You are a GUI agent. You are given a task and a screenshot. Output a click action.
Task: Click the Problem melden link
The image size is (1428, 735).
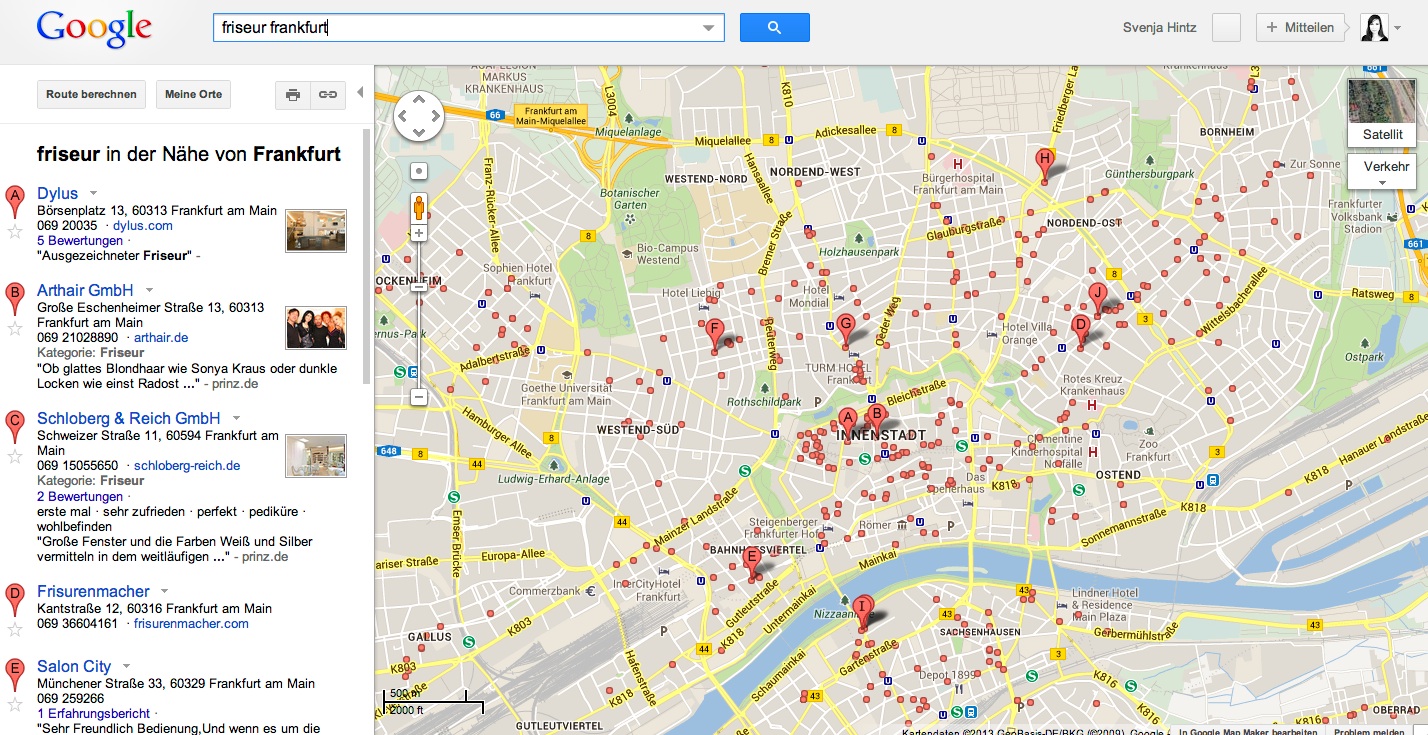[x=1371, y=731]
